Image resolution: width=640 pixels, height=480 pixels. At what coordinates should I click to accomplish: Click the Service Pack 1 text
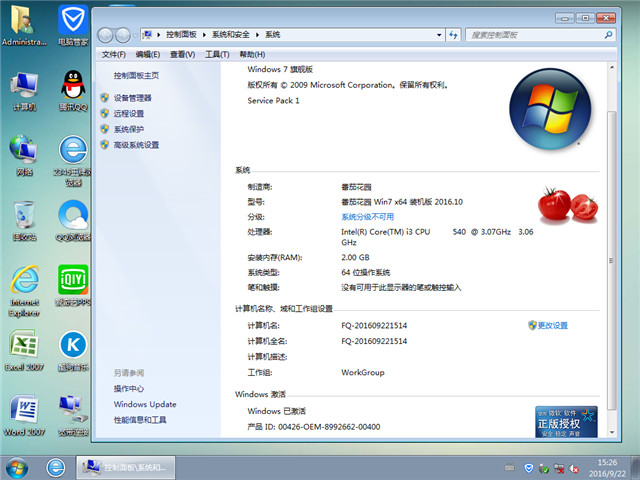[x=273, y=100]
